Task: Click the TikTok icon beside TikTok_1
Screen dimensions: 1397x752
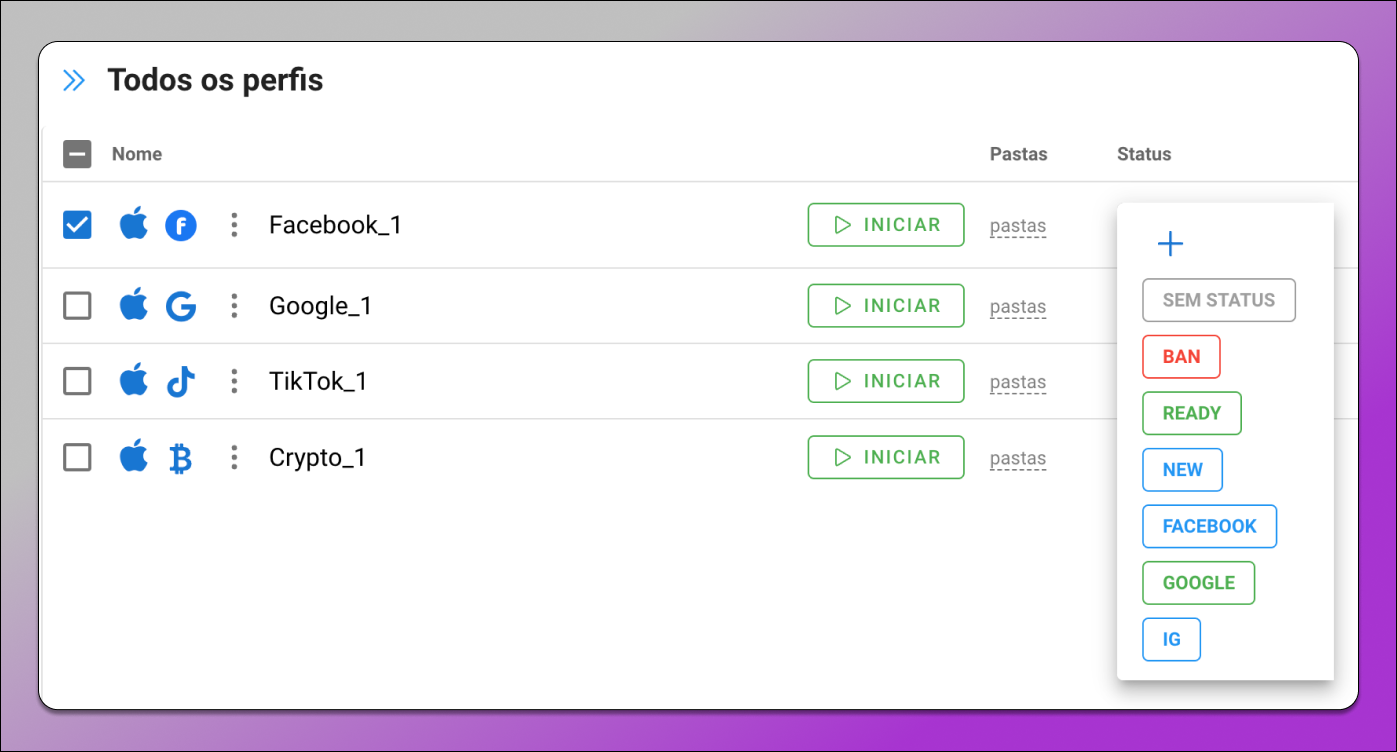Action: [181, 382]
